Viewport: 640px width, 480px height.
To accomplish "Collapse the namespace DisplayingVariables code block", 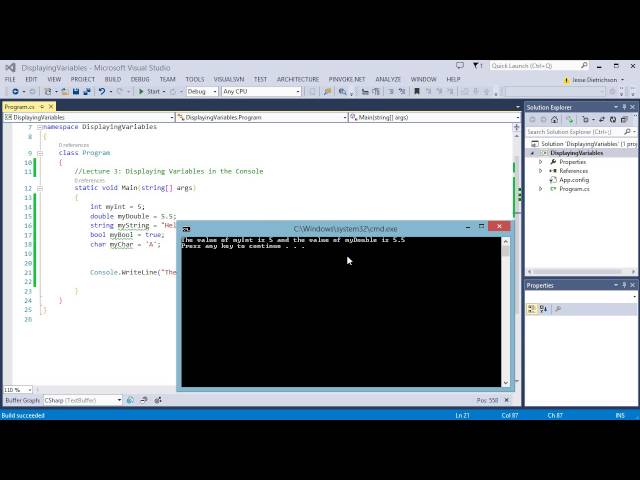I will (40, 127).
